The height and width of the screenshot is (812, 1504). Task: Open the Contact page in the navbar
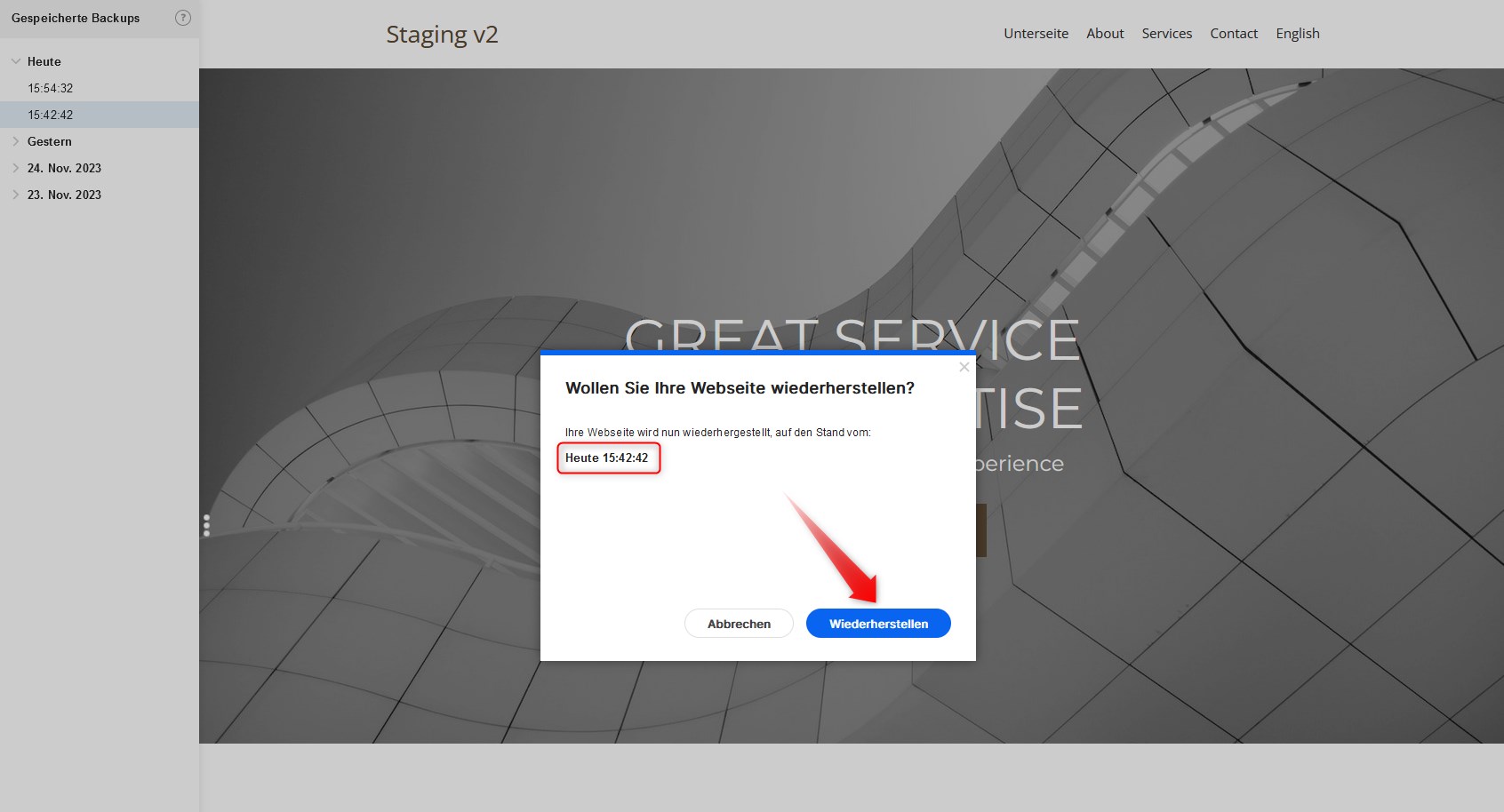tap(1233, 33)
